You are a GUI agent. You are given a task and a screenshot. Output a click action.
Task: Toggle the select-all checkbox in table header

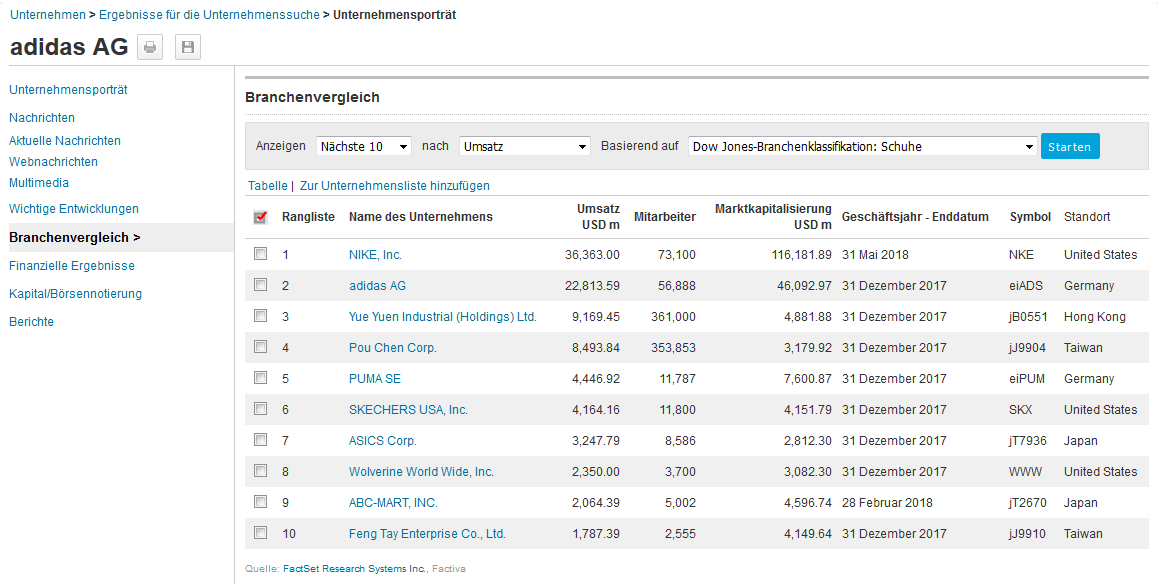click(x=260, y=217)
